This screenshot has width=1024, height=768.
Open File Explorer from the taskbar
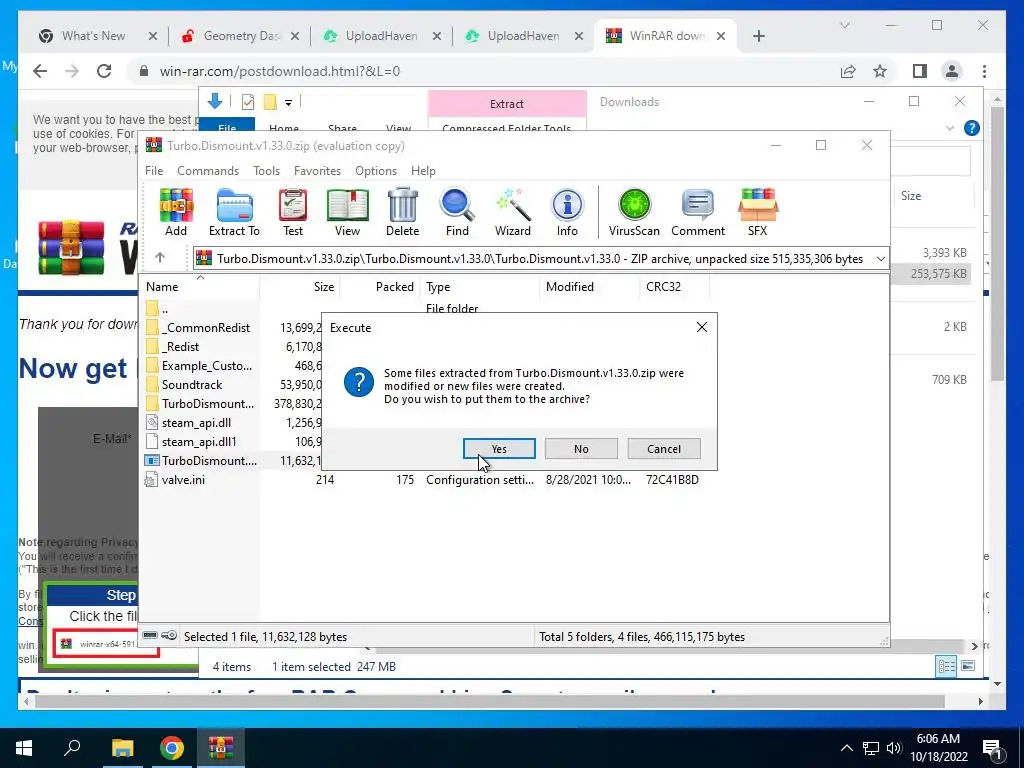122,748
